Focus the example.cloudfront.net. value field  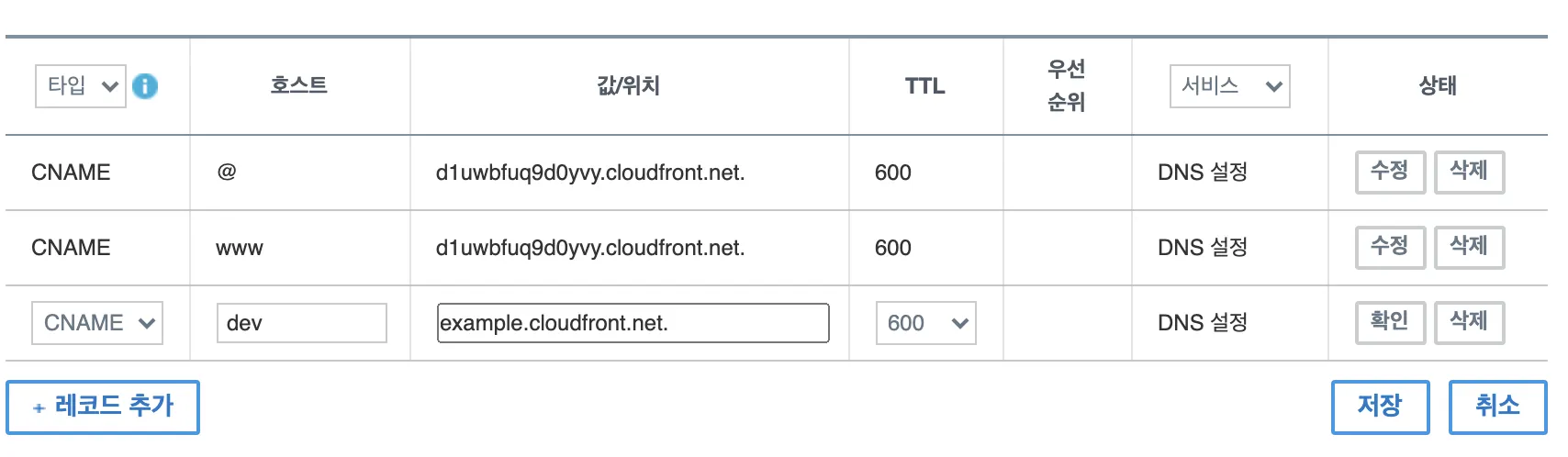(633, 323)
